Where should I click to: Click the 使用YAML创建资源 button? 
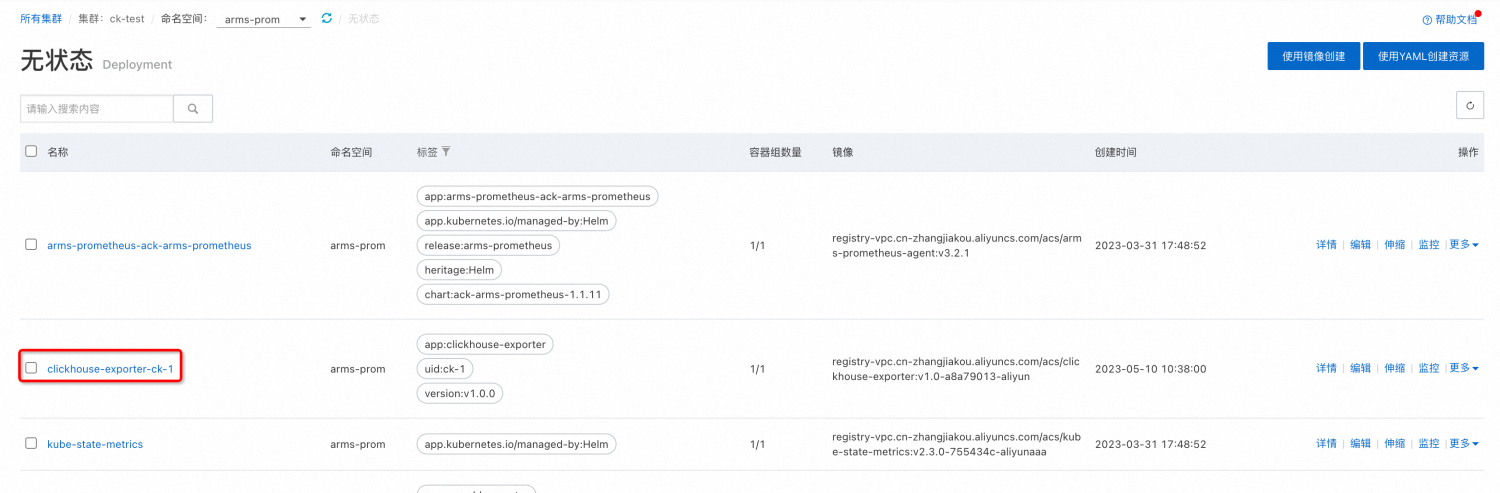1423,56
